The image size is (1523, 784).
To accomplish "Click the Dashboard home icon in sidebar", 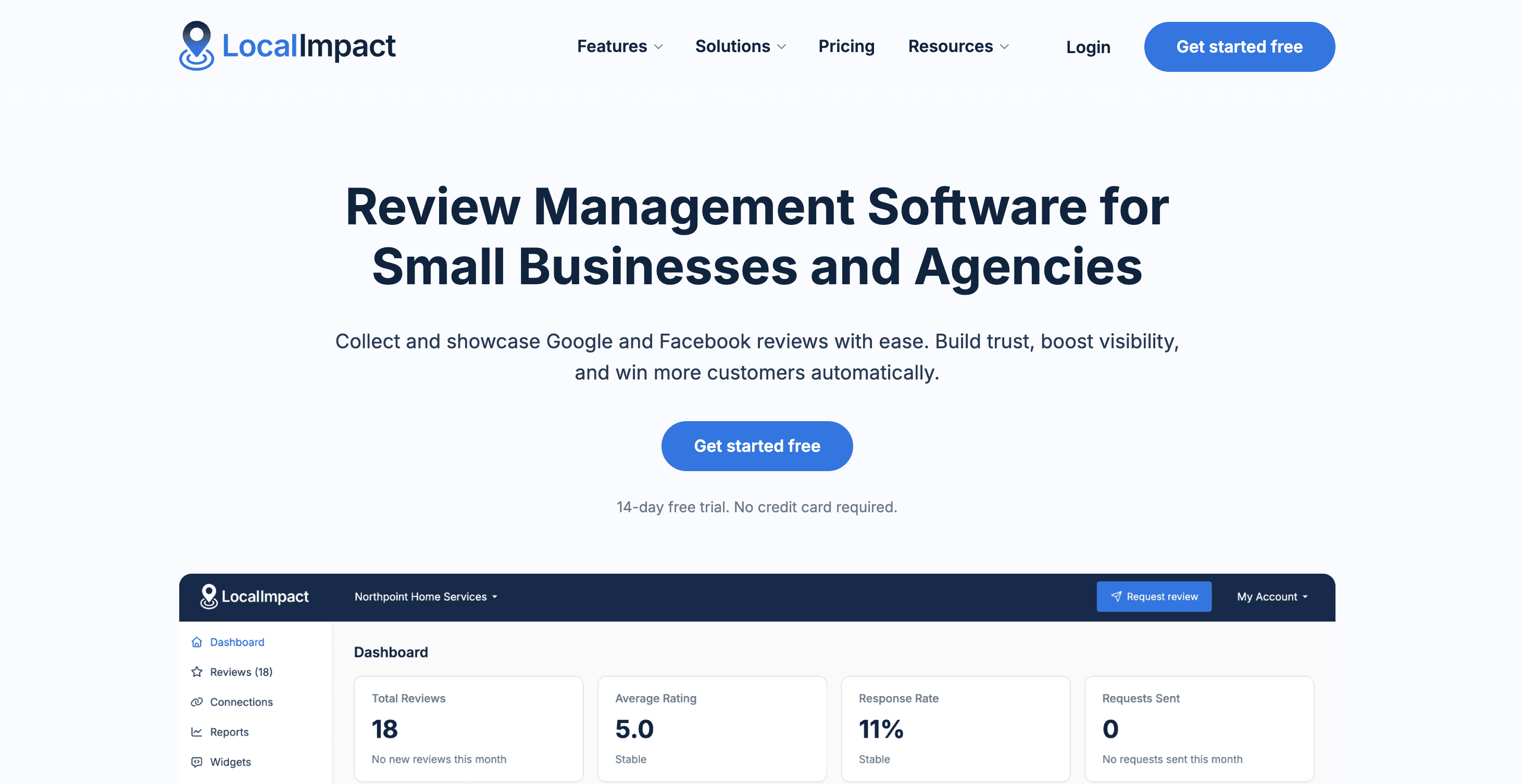I will pos(197,642).
